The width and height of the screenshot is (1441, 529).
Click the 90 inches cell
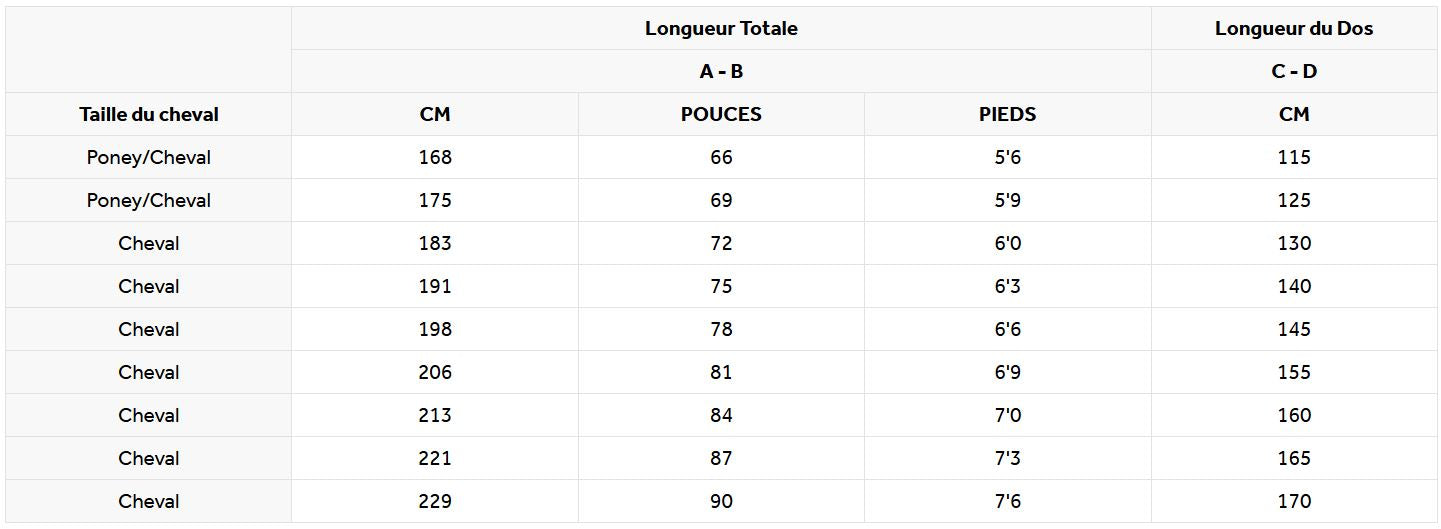pyautogui.click(x=721, y=501)
